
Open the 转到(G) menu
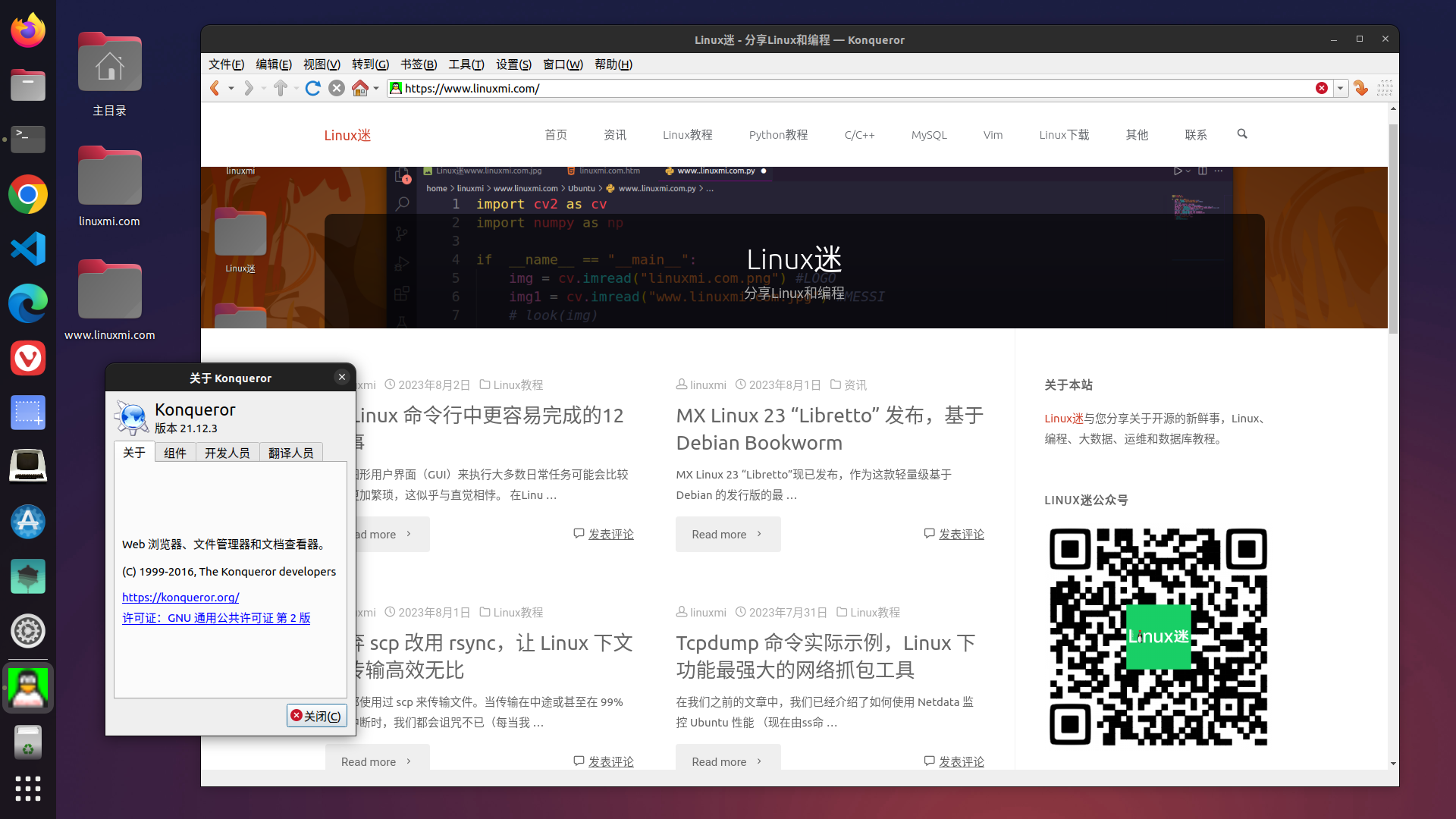[x=370, y=64]
